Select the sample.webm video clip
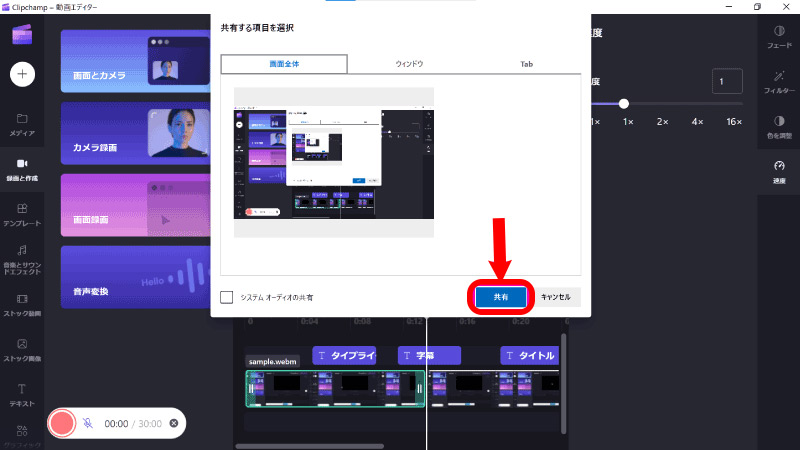Screen dimensions: 800x450 (x=335, y=389)
